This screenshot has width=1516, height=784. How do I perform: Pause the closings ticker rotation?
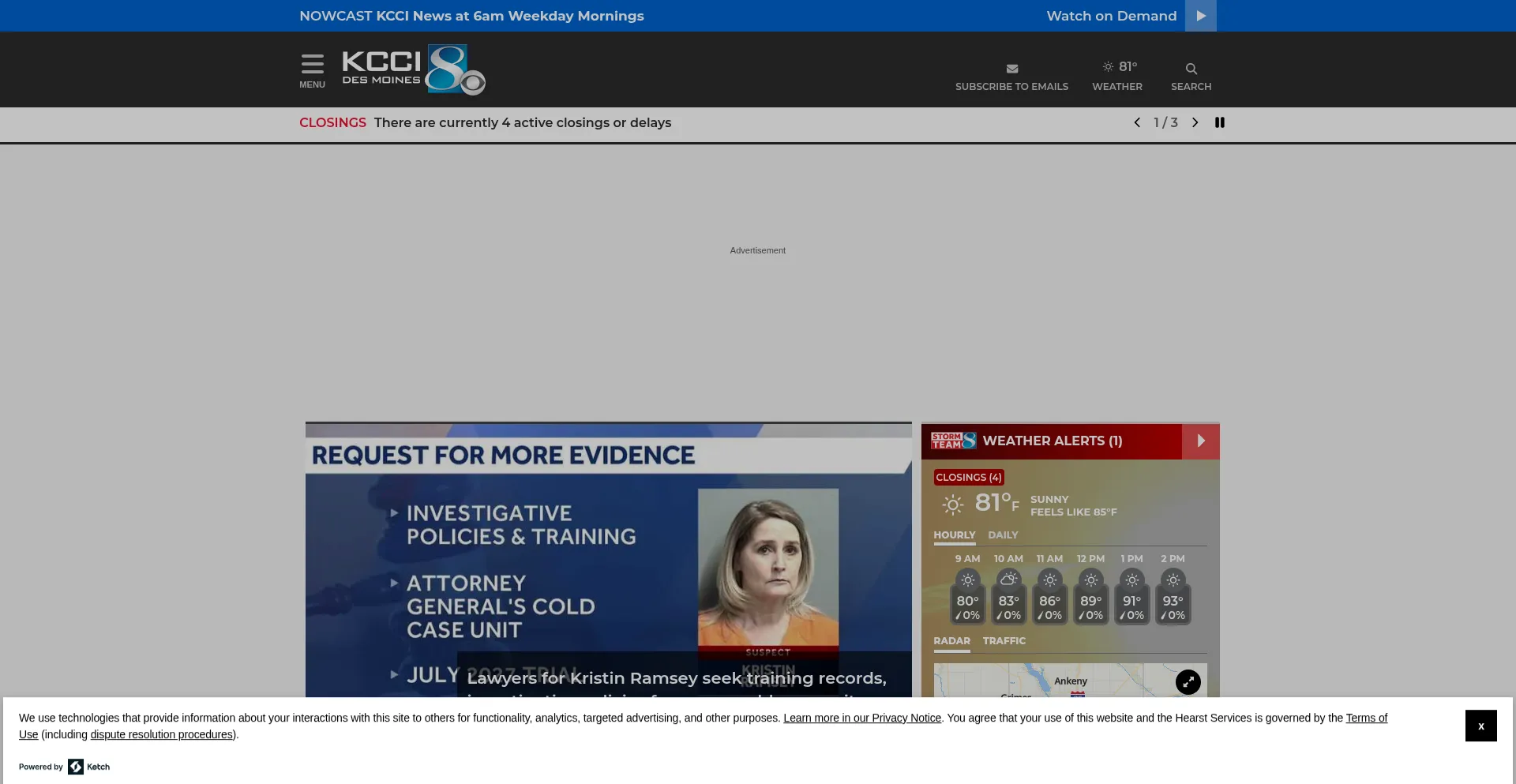(x=1220, y=122)
